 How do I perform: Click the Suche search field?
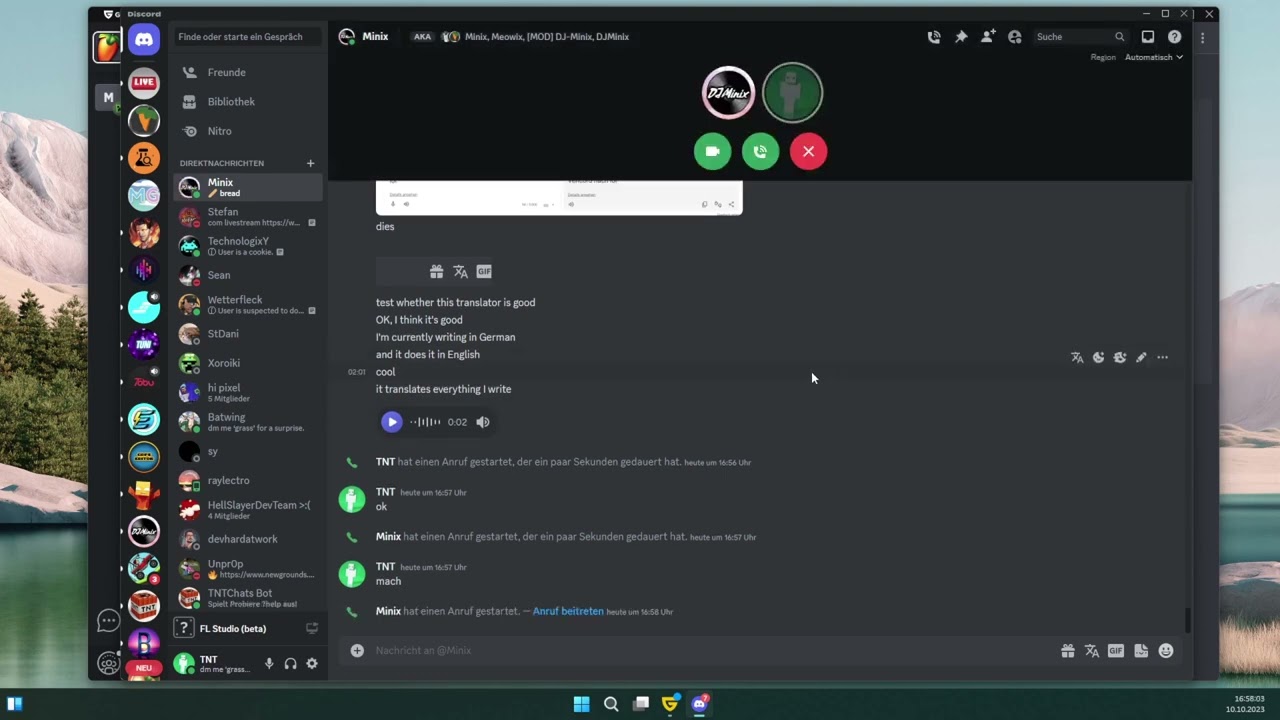point(1080,37)
